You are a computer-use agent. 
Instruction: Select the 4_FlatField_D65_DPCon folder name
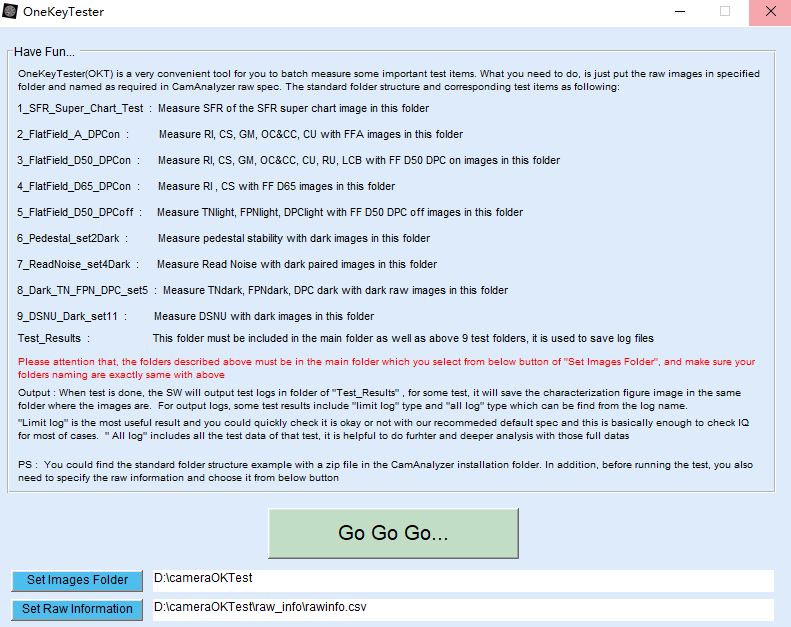pos(74,187)
